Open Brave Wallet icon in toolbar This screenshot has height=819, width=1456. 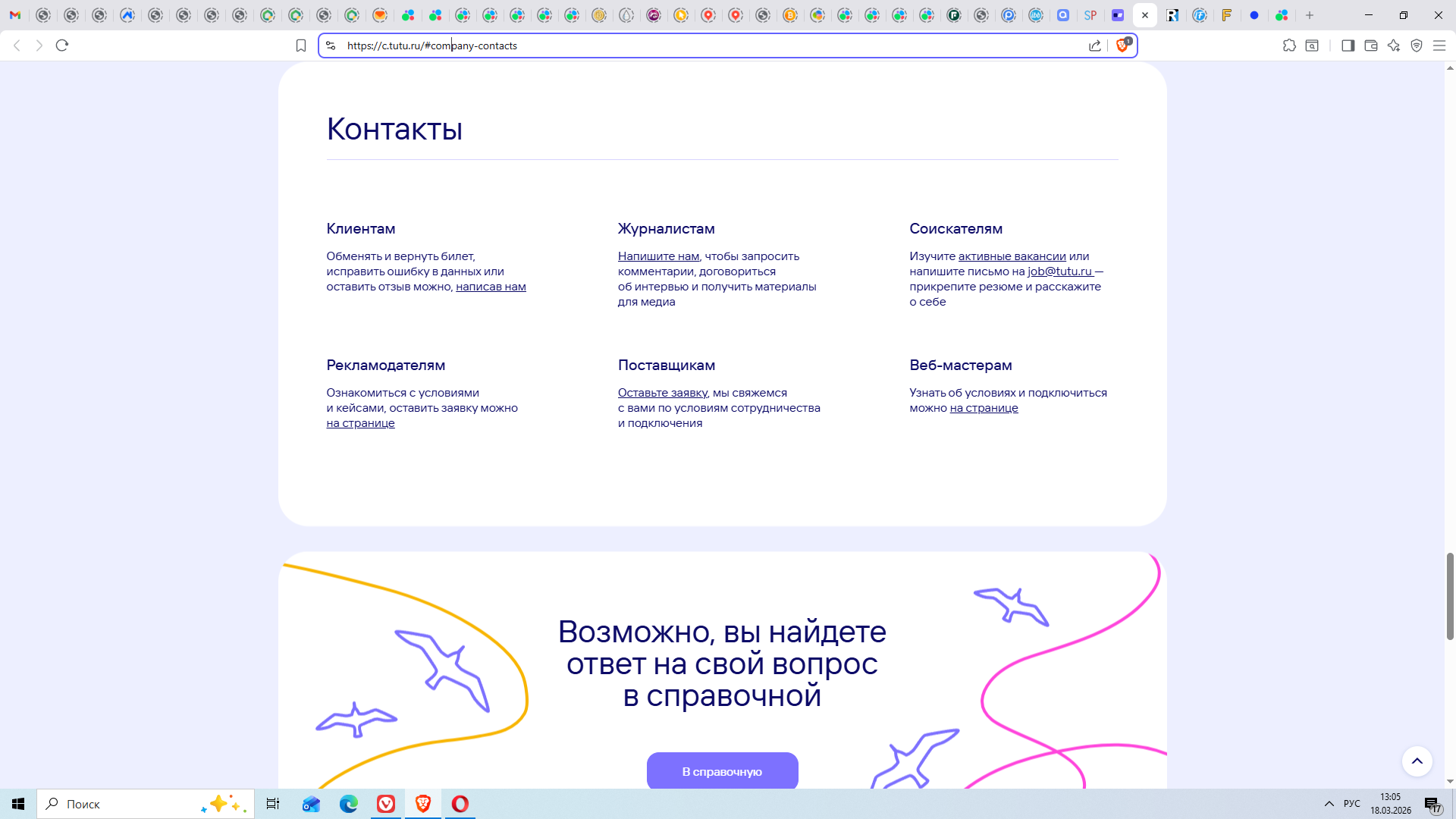pos(1370,45)
